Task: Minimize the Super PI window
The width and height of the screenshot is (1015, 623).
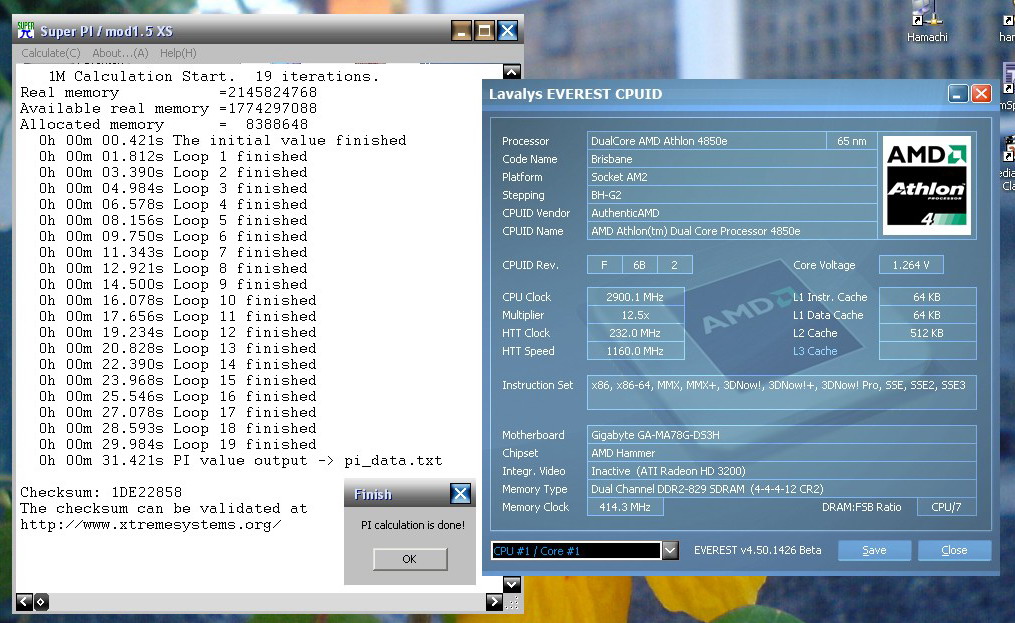Action: click(x=462, y=30)
